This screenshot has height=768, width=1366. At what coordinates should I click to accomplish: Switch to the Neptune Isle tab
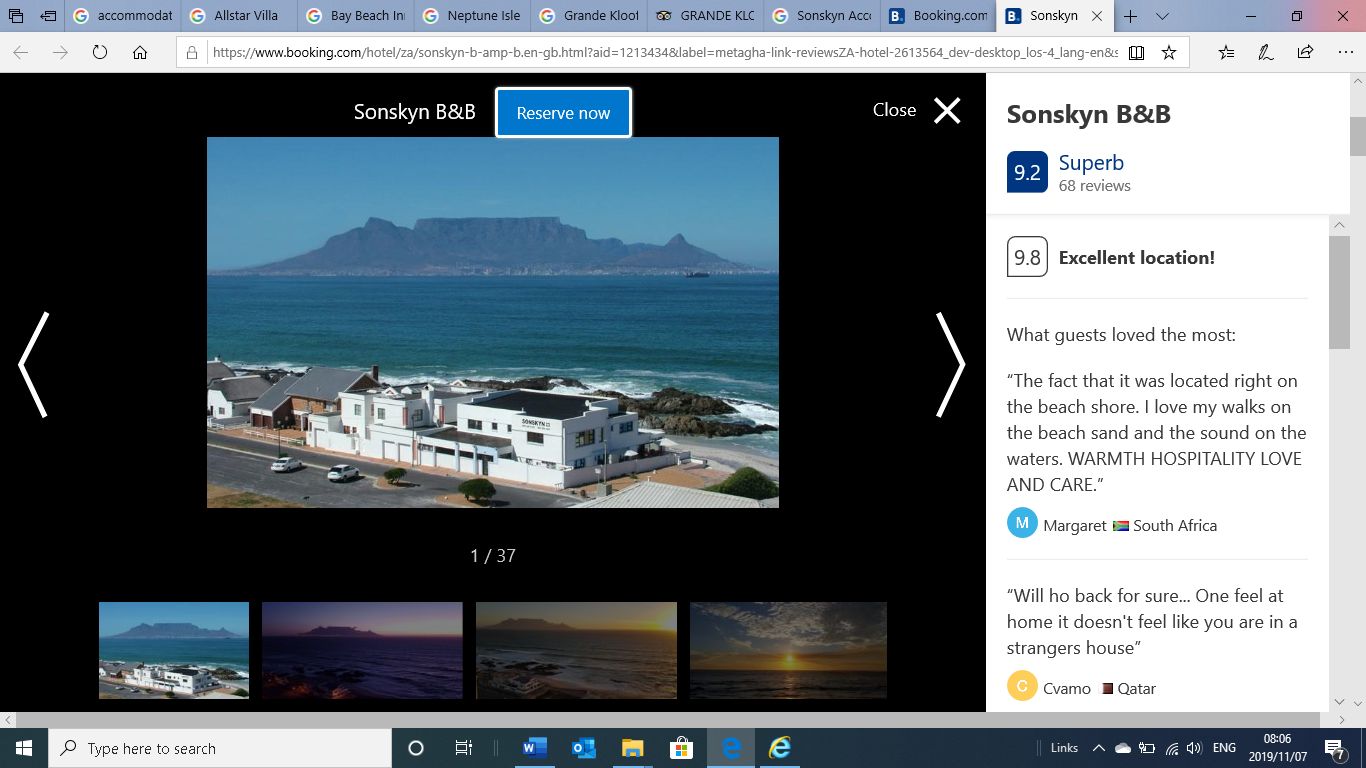[x=471, y=16]
